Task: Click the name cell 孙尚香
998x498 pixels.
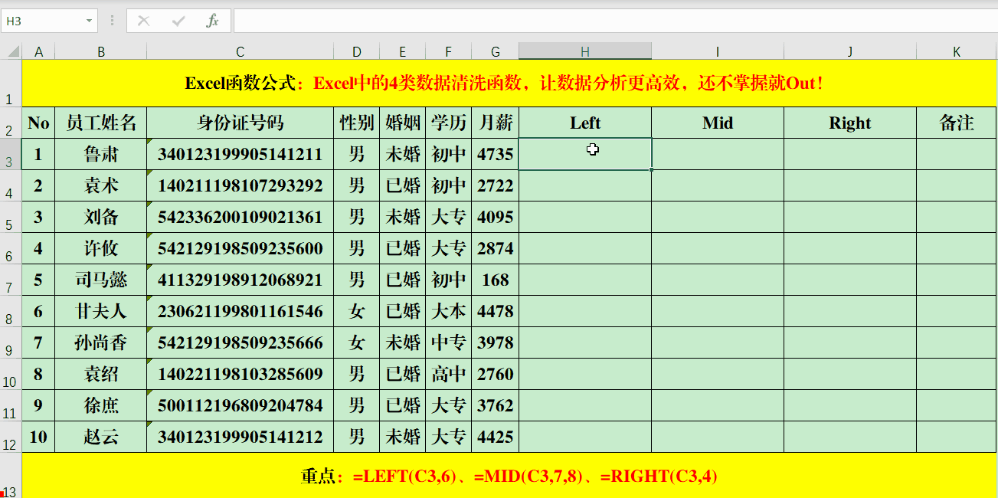Action: pyautogui.click(x=101, y=343)
